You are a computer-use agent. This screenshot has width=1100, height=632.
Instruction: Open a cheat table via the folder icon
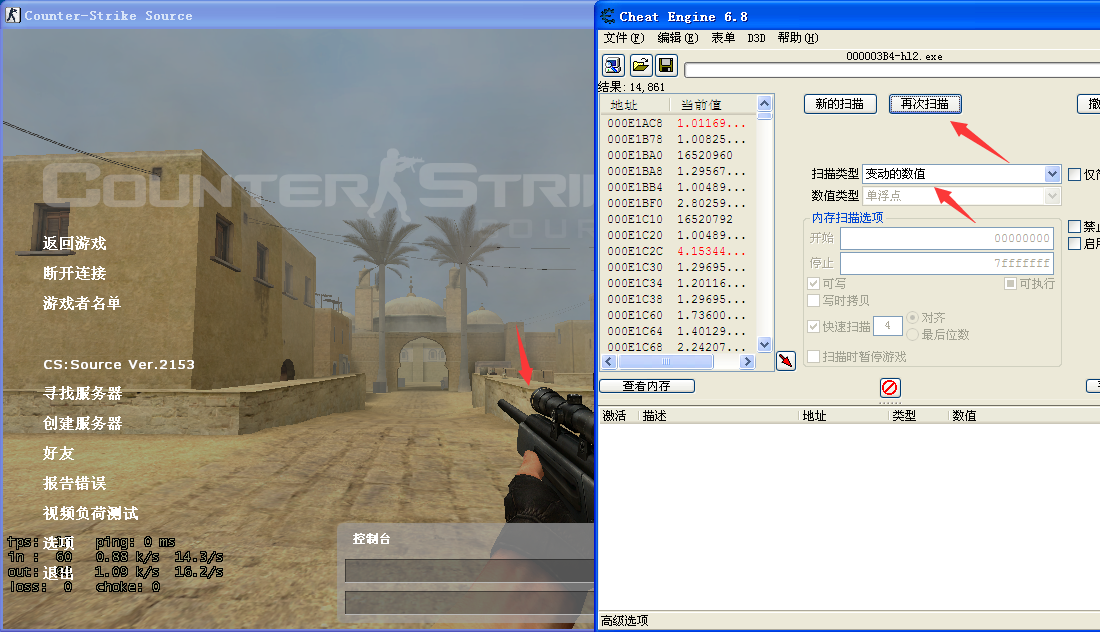click(x=640, y=64)
